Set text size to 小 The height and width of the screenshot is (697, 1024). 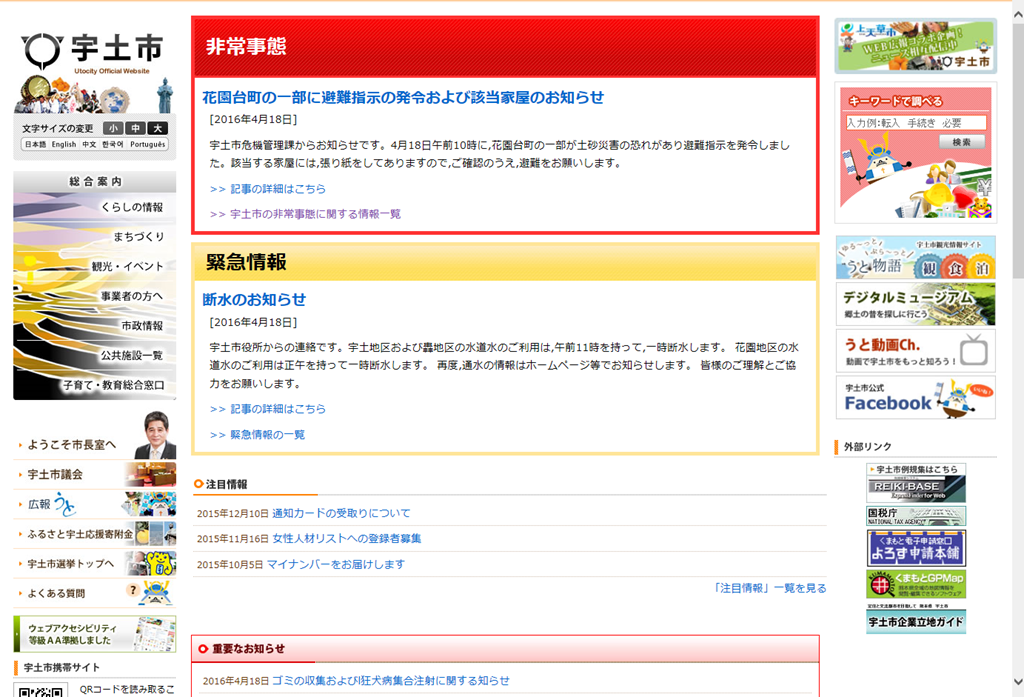(112, 128)
